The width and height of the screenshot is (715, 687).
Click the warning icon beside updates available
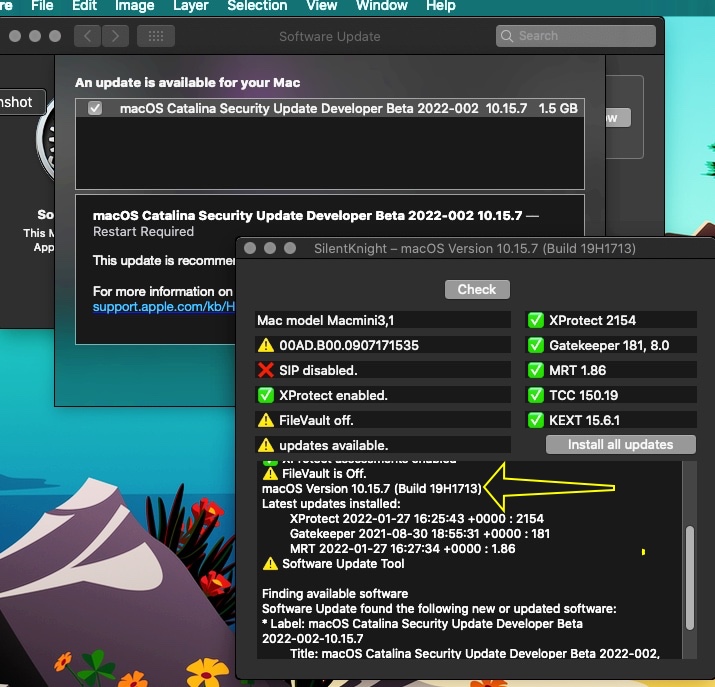click(x=266, y=445)
